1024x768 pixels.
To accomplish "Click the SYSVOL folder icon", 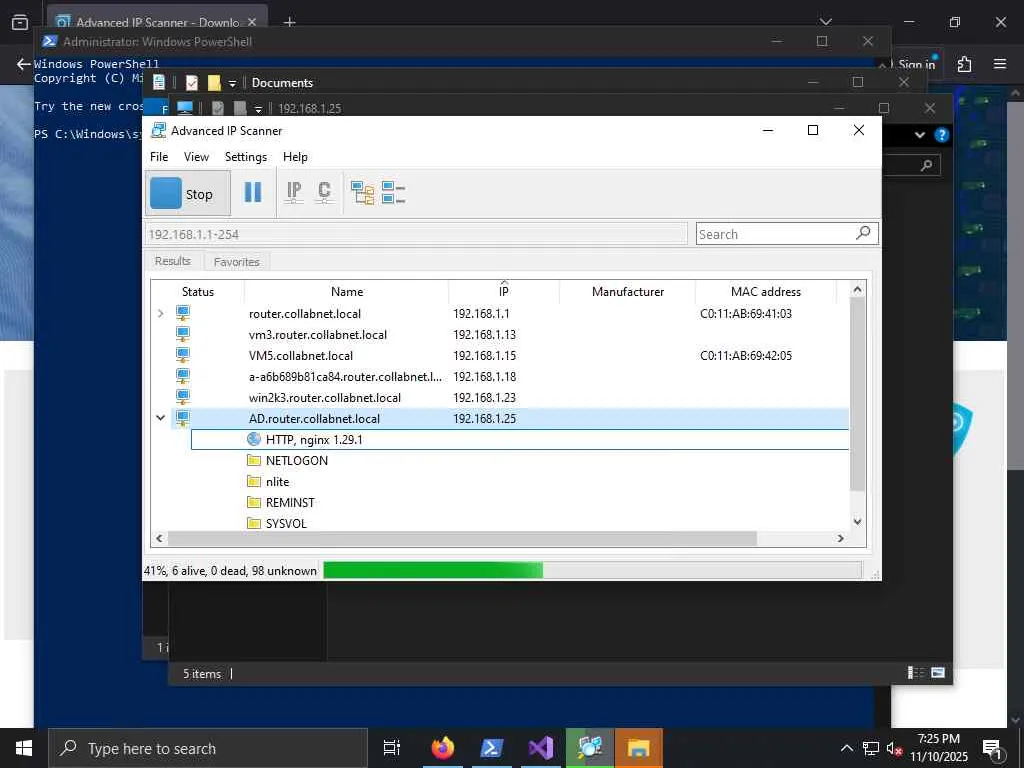I will pos(254,523).
